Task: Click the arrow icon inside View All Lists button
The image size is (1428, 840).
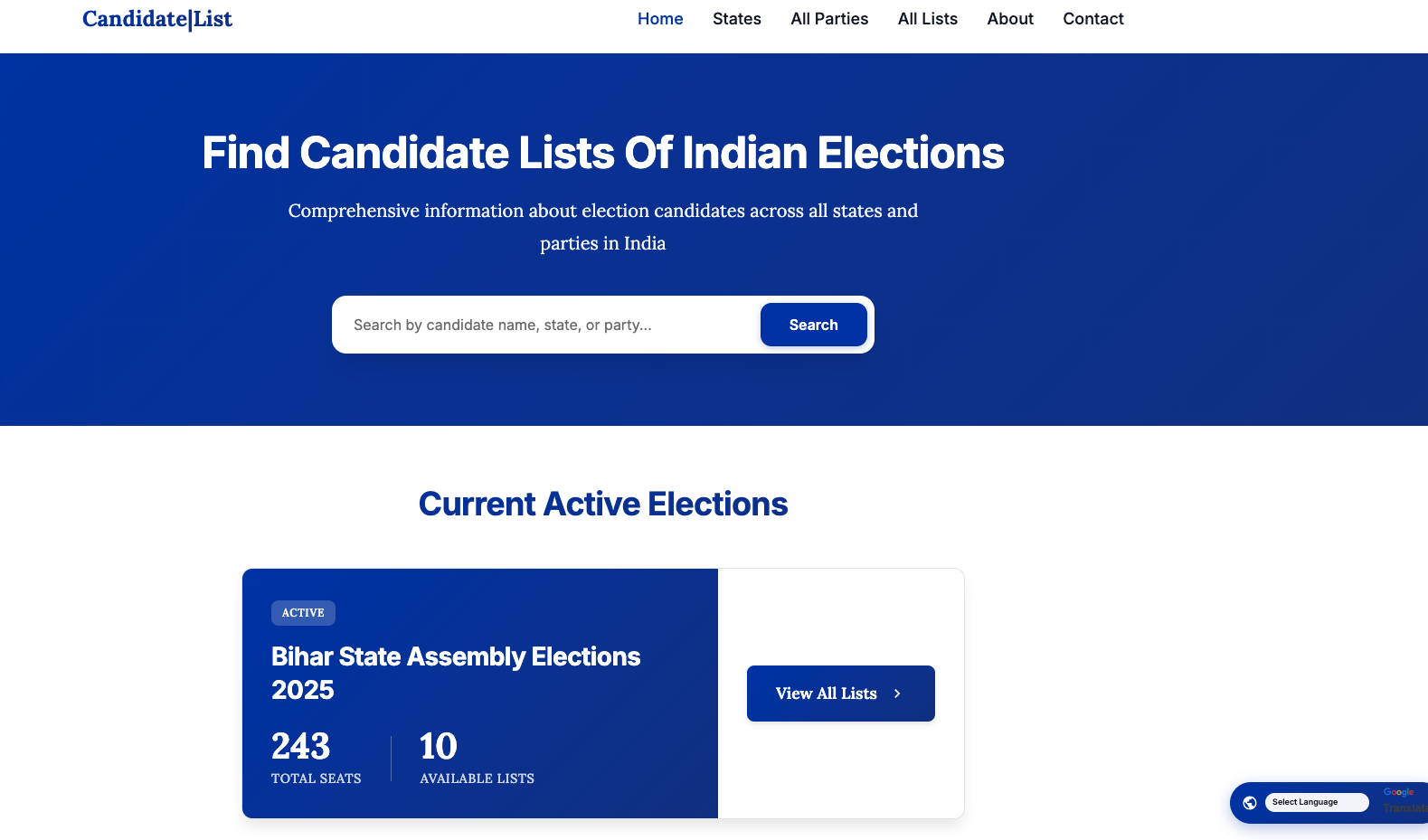Action: tap(896, 693)
